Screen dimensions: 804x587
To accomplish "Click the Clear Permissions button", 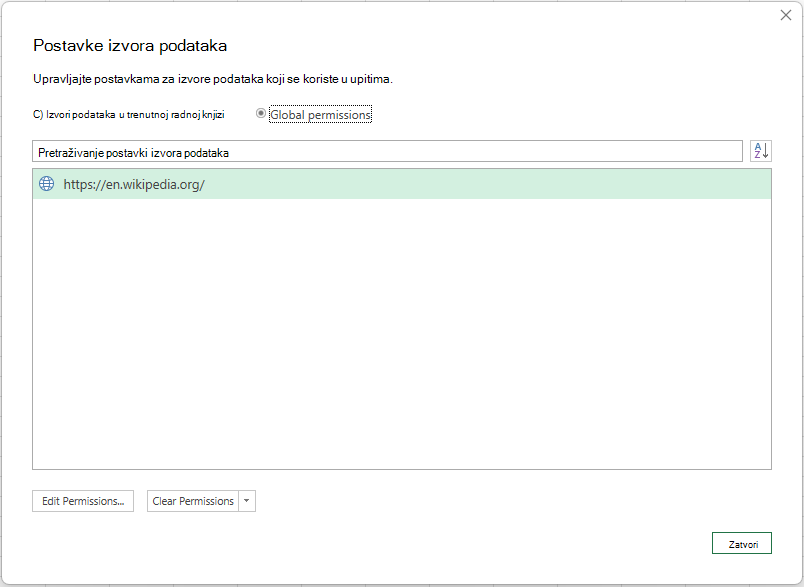I will 193,501.
